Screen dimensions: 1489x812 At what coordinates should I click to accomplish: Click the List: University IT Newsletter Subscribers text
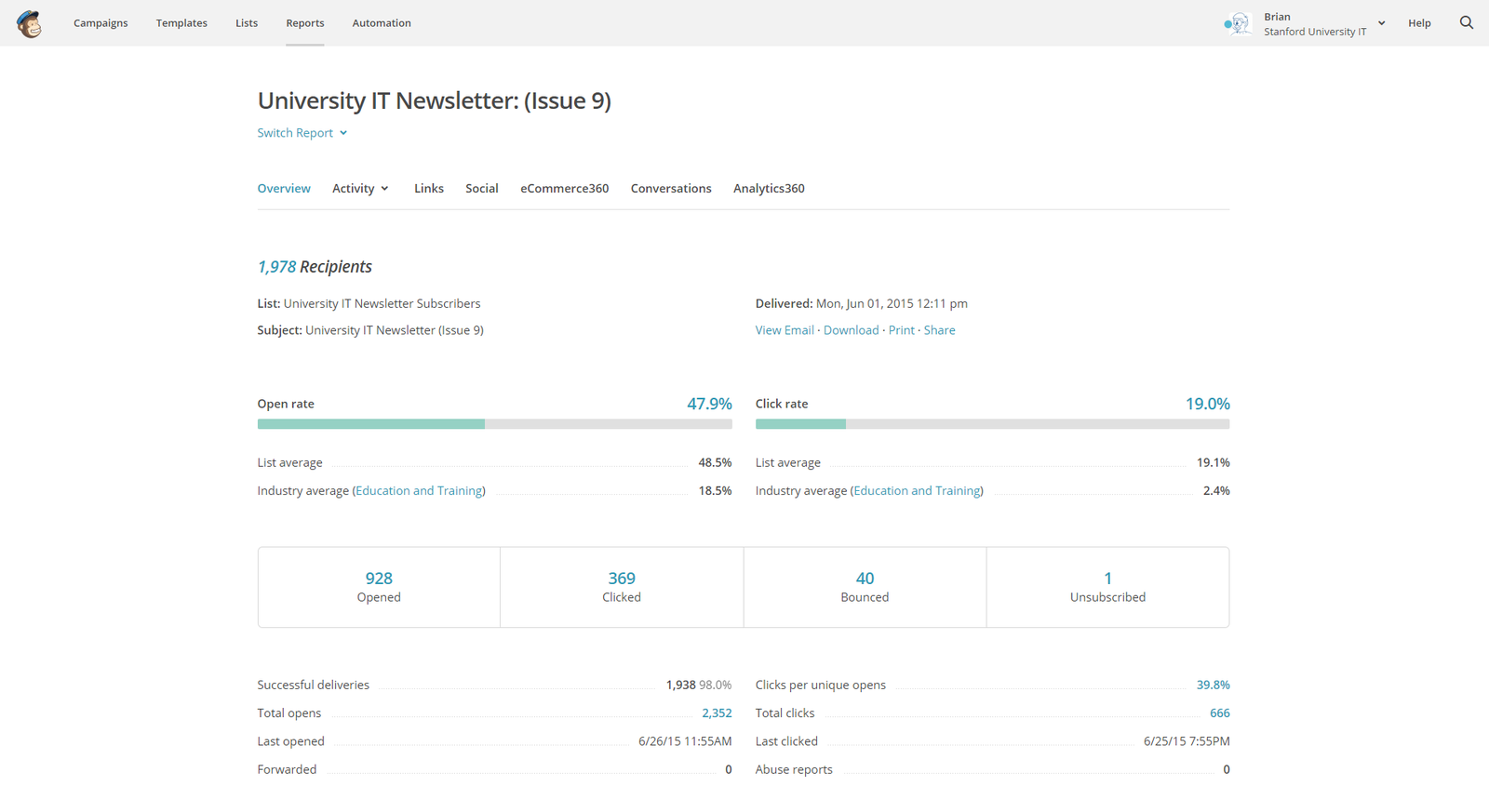pyautogui.click(x=369, y=303)
